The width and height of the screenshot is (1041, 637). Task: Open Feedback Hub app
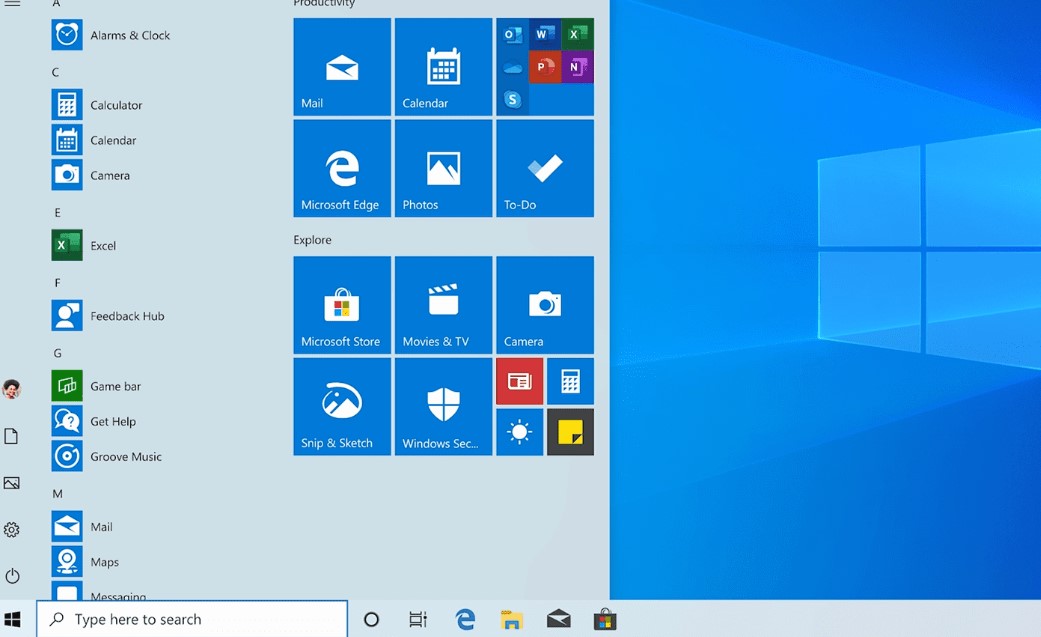pos(108,316)
